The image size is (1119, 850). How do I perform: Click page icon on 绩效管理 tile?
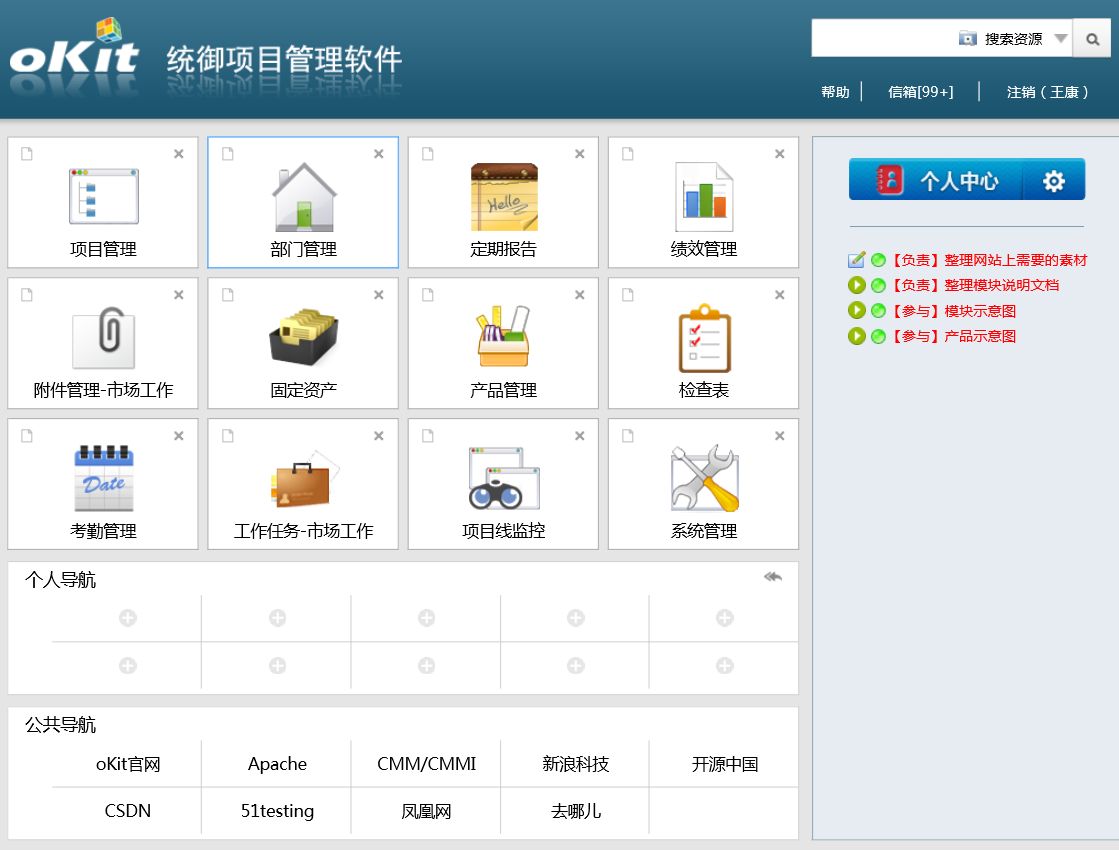[x=628, y=154]
